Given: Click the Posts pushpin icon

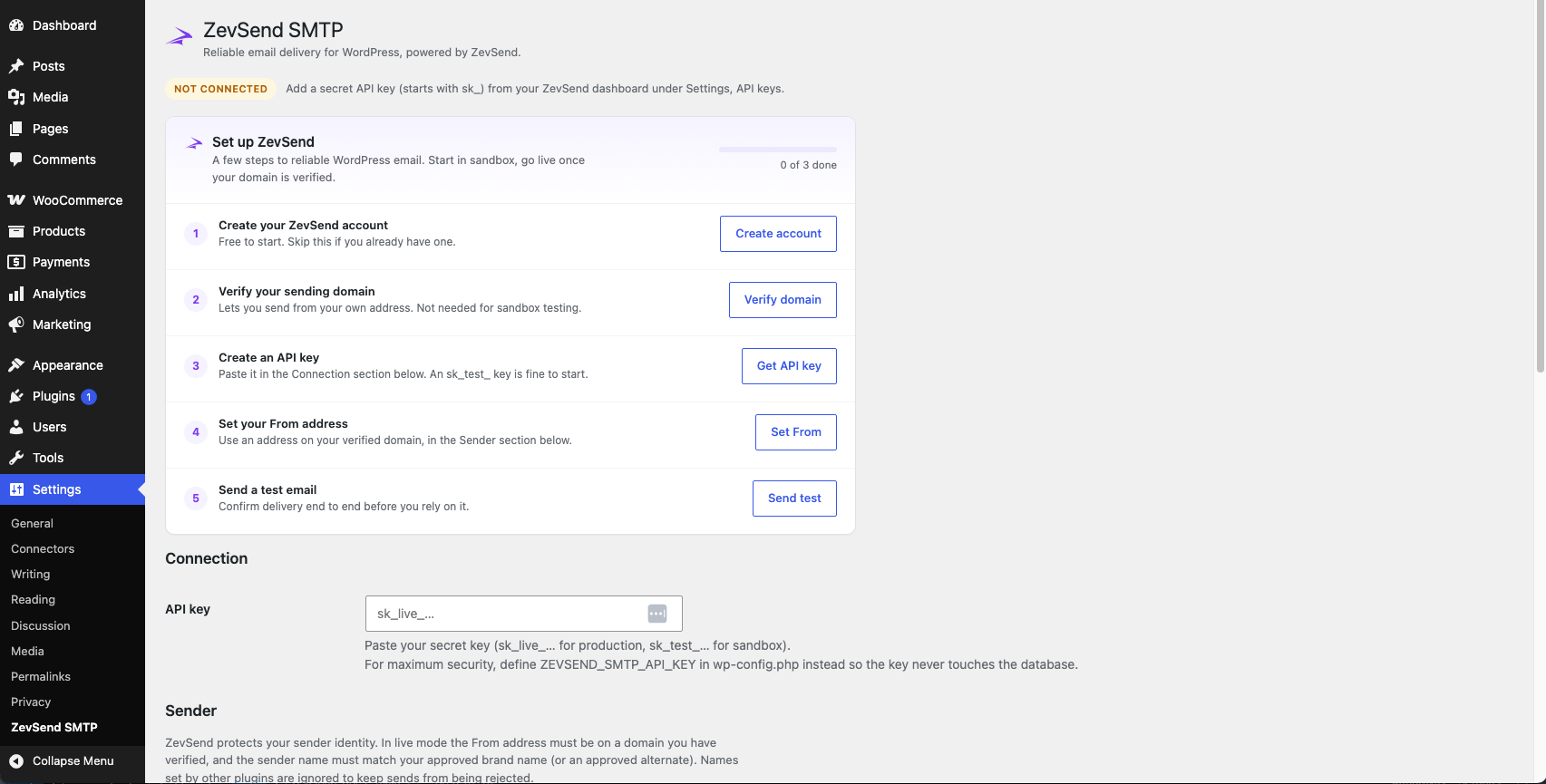Looking at the screenshot, I should coord(16,66).
